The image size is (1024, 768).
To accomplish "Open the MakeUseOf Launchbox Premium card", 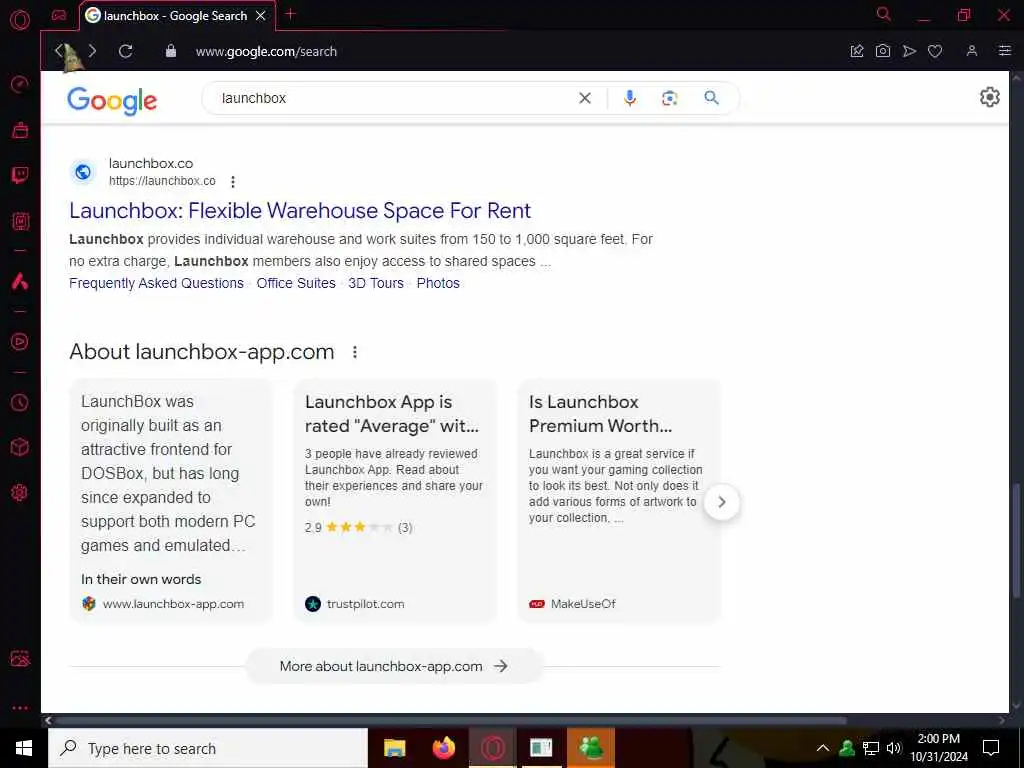I will [619, 501].
